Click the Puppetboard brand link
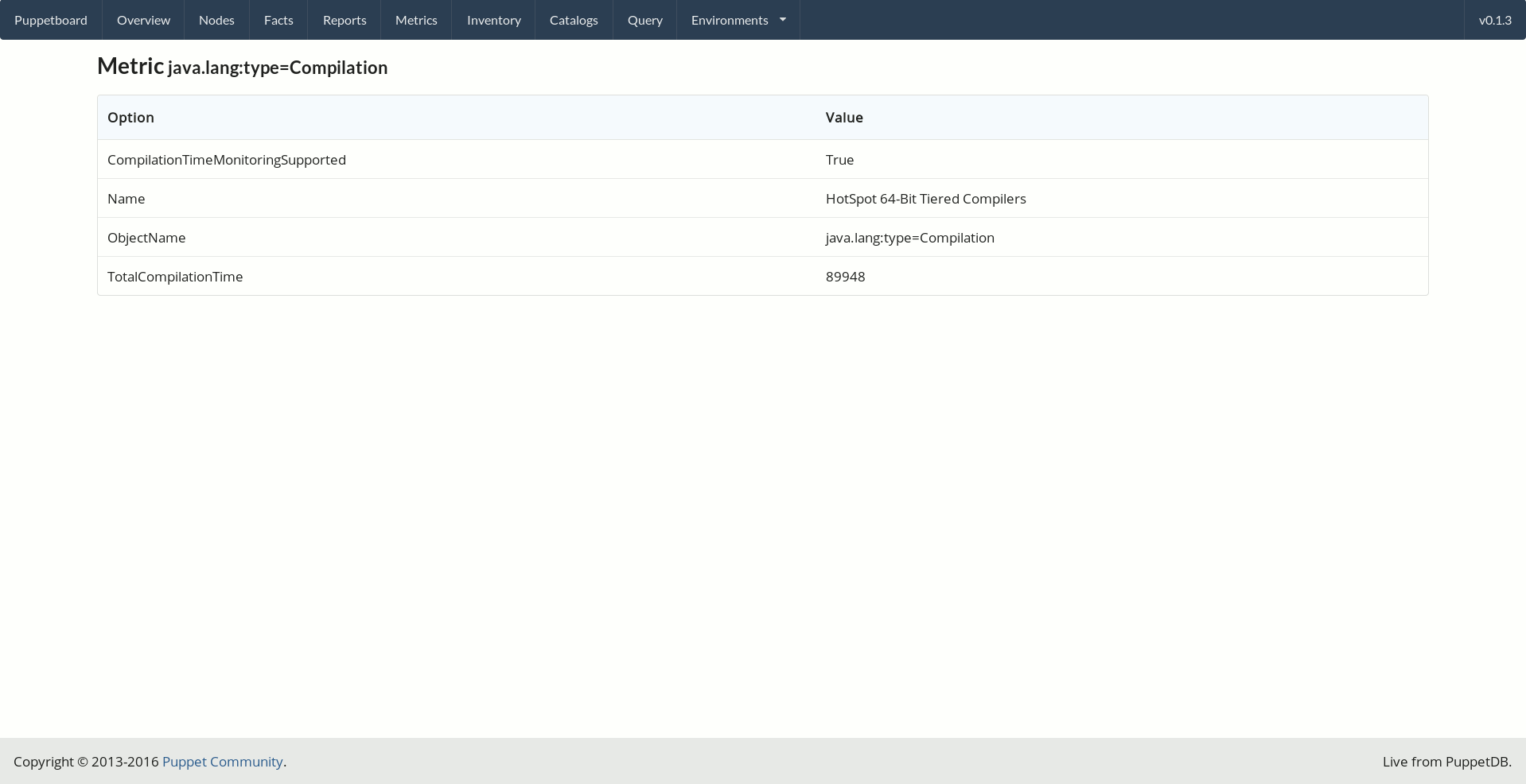1526x784 pixels. pos(51,20)
